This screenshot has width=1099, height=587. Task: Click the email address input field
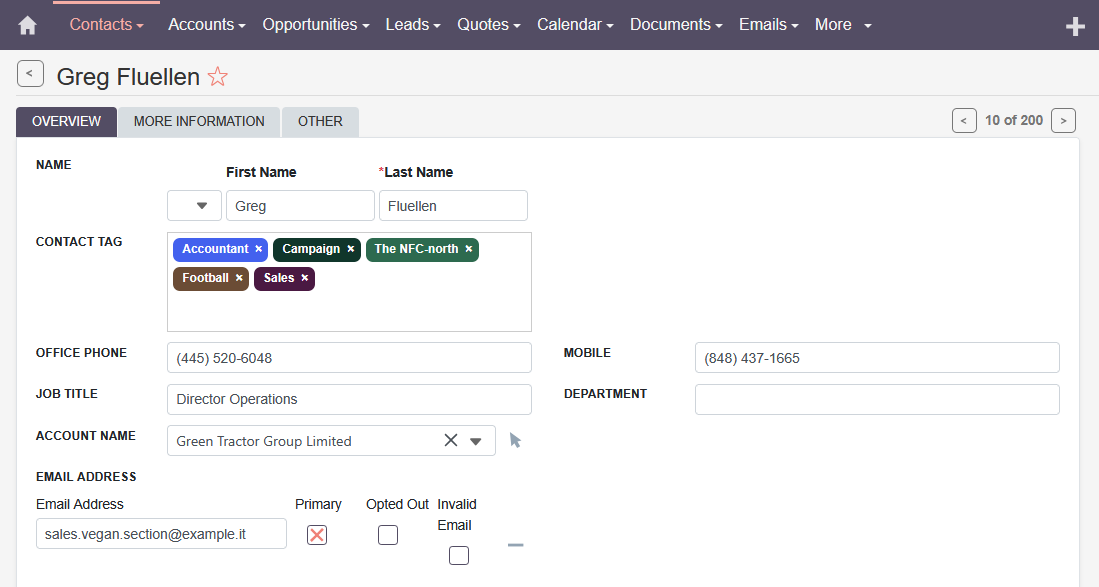tap(161, 534)
